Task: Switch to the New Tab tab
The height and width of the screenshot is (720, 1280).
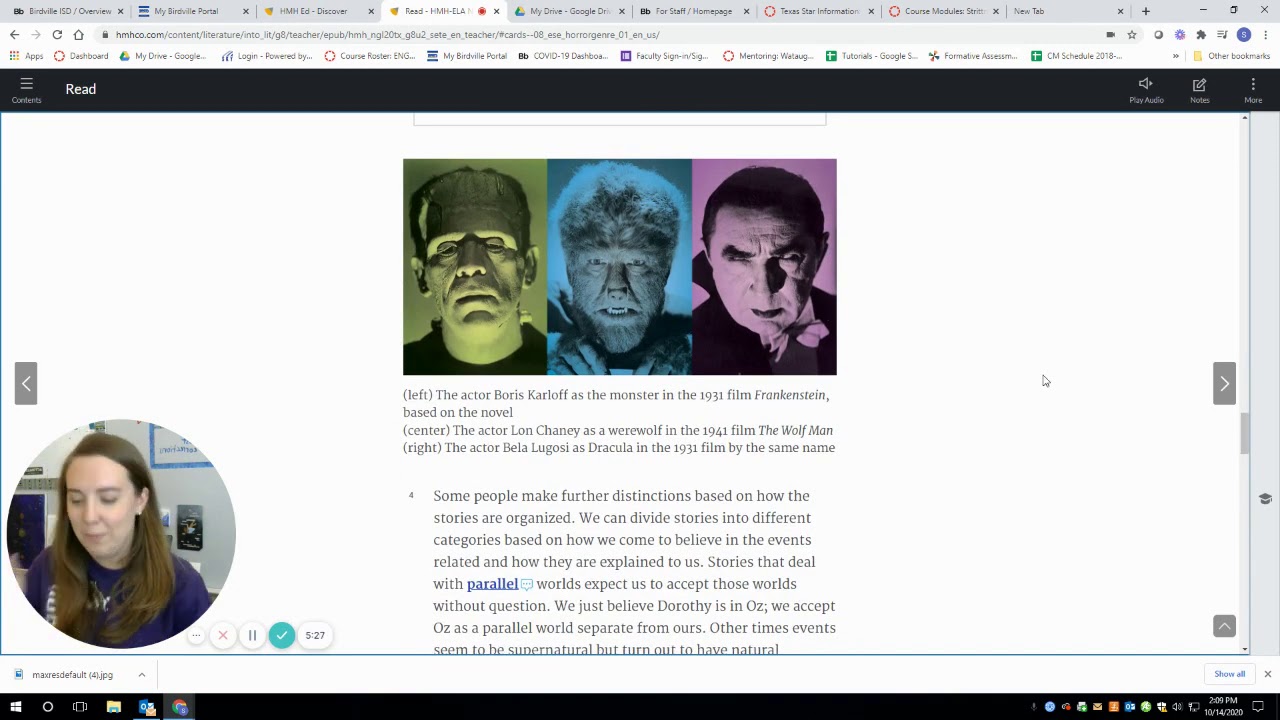Action: (1068, 11)
